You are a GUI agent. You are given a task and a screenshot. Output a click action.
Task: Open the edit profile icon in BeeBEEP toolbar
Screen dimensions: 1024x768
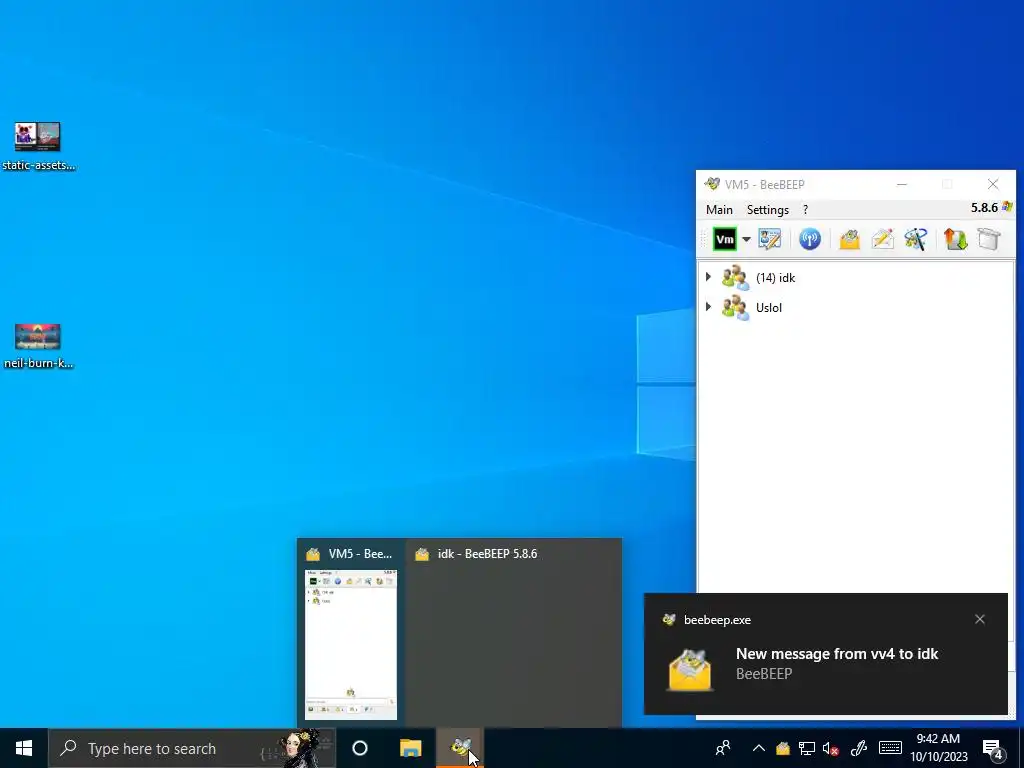[770, 239]
